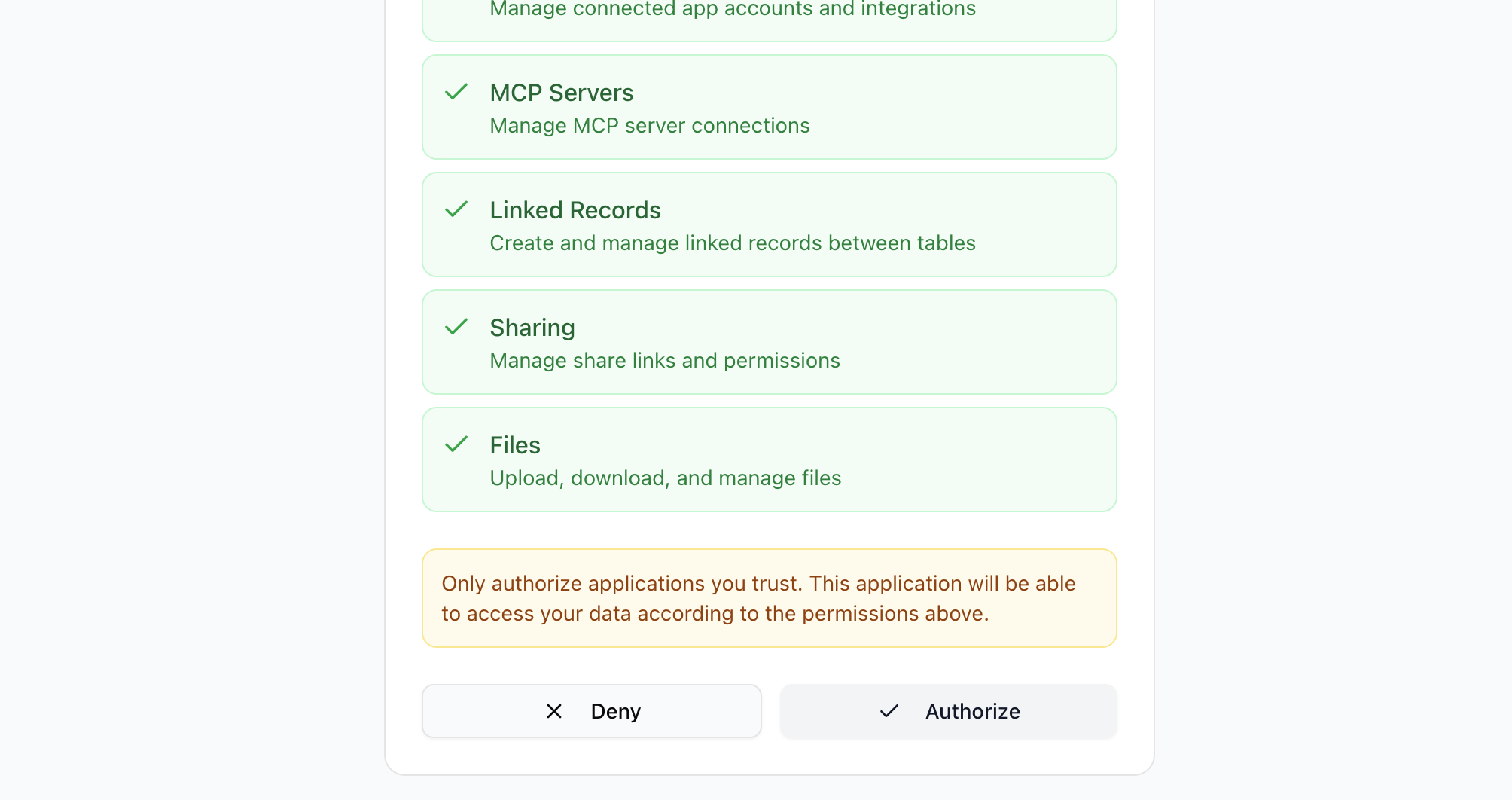Click the 'Only authorize applications you trust' warning sentence
Screen dimensions: 1512x800
(x=758, y=584)
